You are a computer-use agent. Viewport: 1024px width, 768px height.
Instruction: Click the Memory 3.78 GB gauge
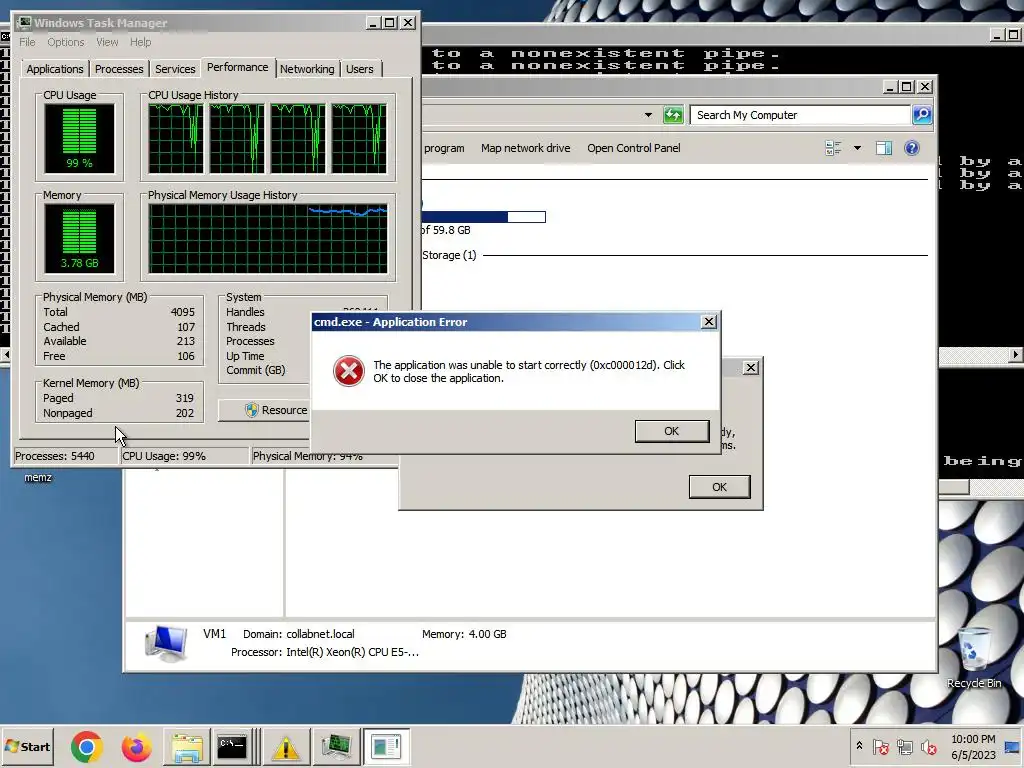point(79,238)
